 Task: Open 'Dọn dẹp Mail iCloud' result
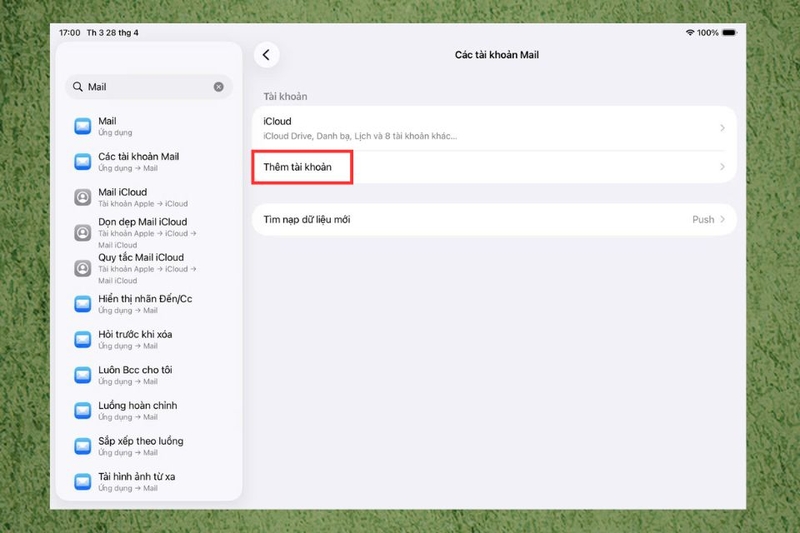pyautogui.click(x=149, y=233)
